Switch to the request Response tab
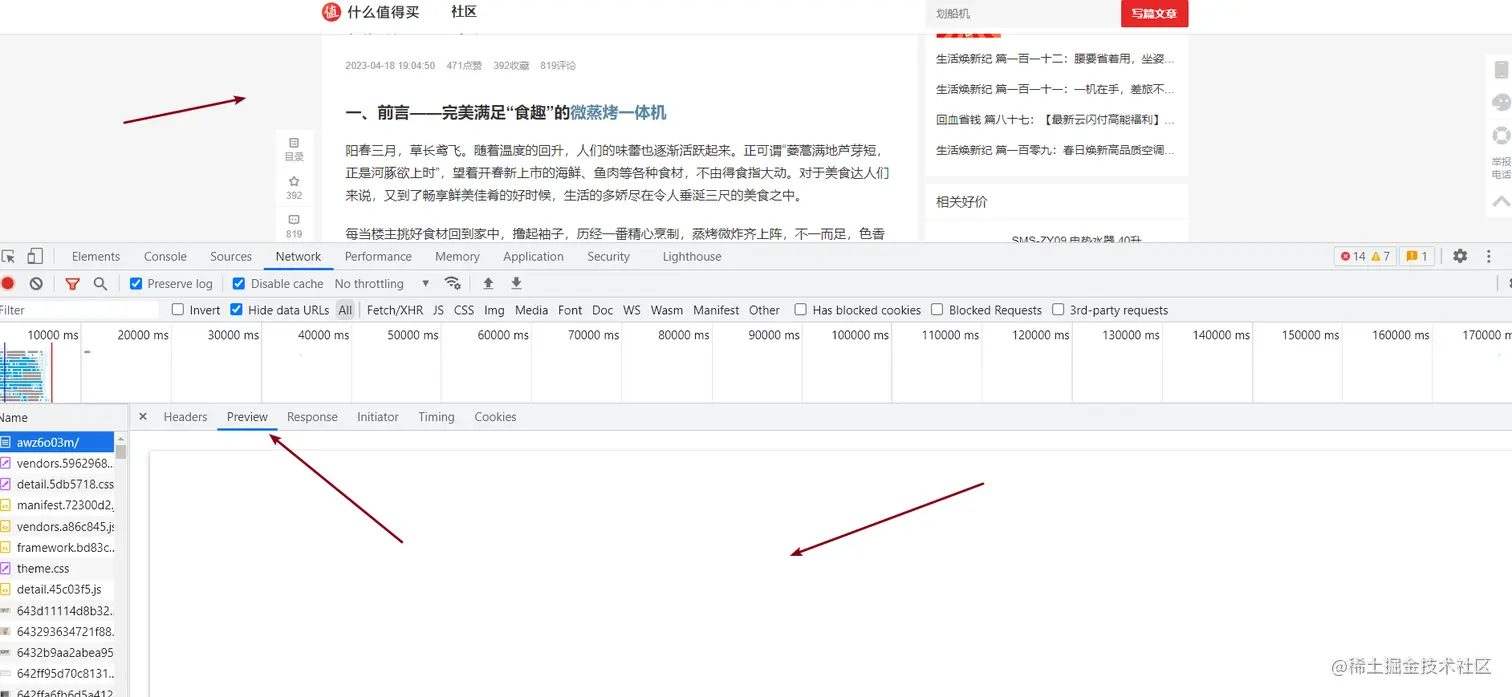The height and width of the screenshot is (697, 1512). [x=312, y=417]
